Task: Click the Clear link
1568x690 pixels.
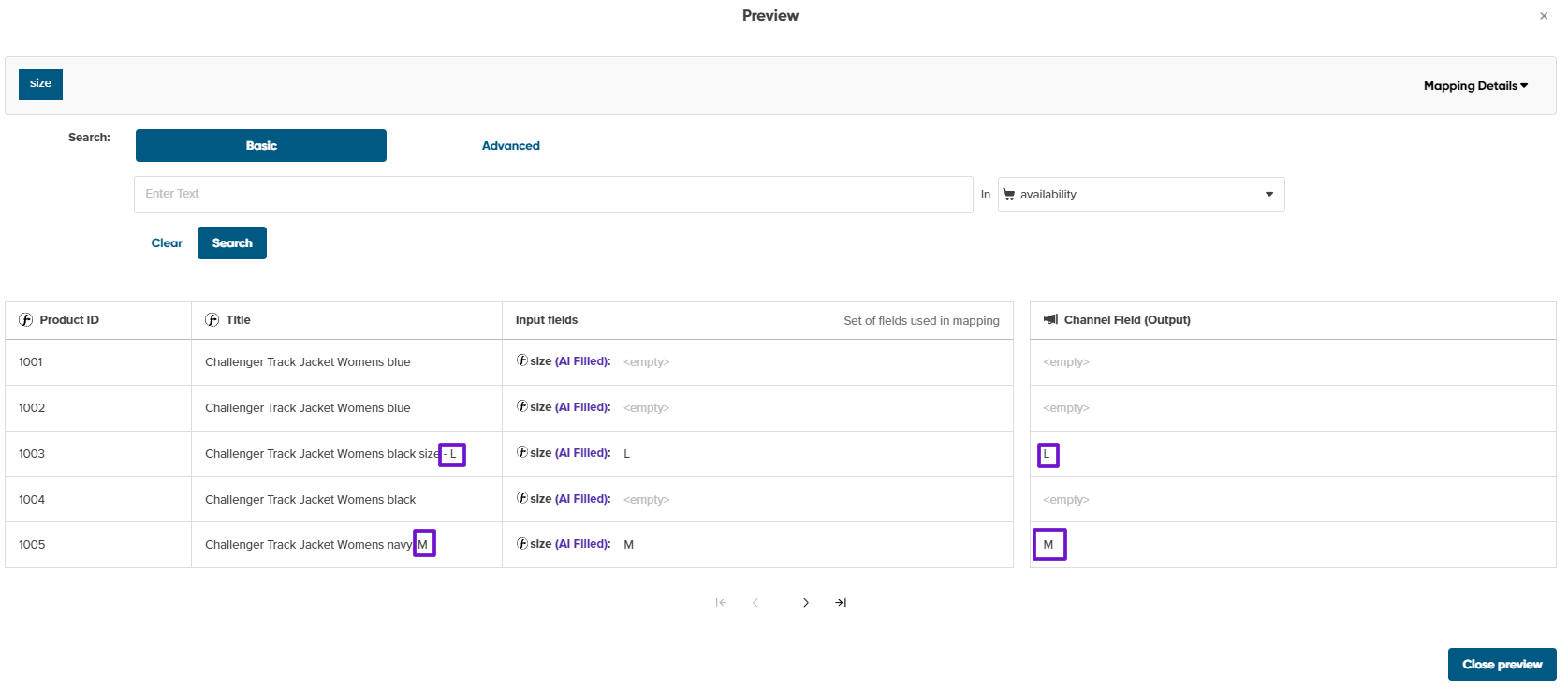Action: tap(167, 243)
